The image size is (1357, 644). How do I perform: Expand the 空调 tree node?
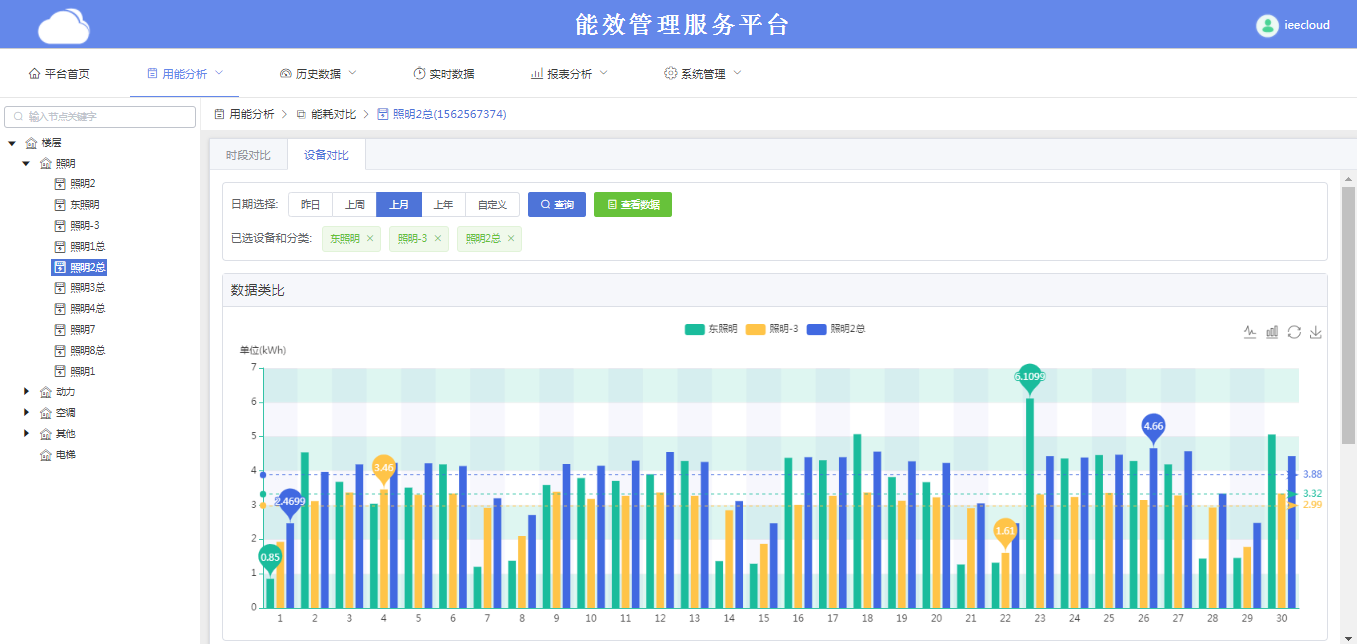pyautogui.click(x=26, y=413)
